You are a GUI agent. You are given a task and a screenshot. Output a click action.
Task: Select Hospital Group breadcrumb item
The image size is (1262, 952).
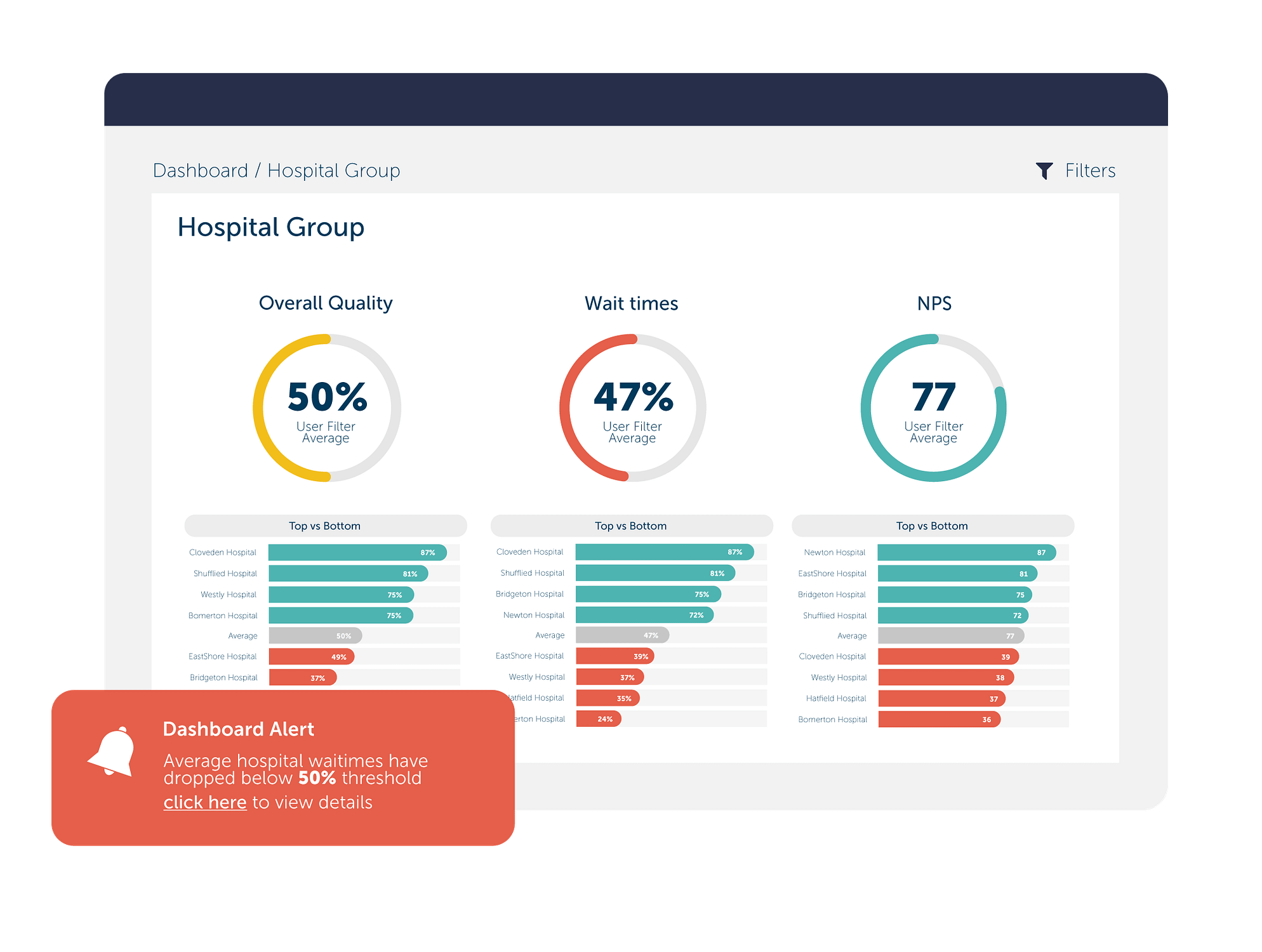click(x=333, y=170)
